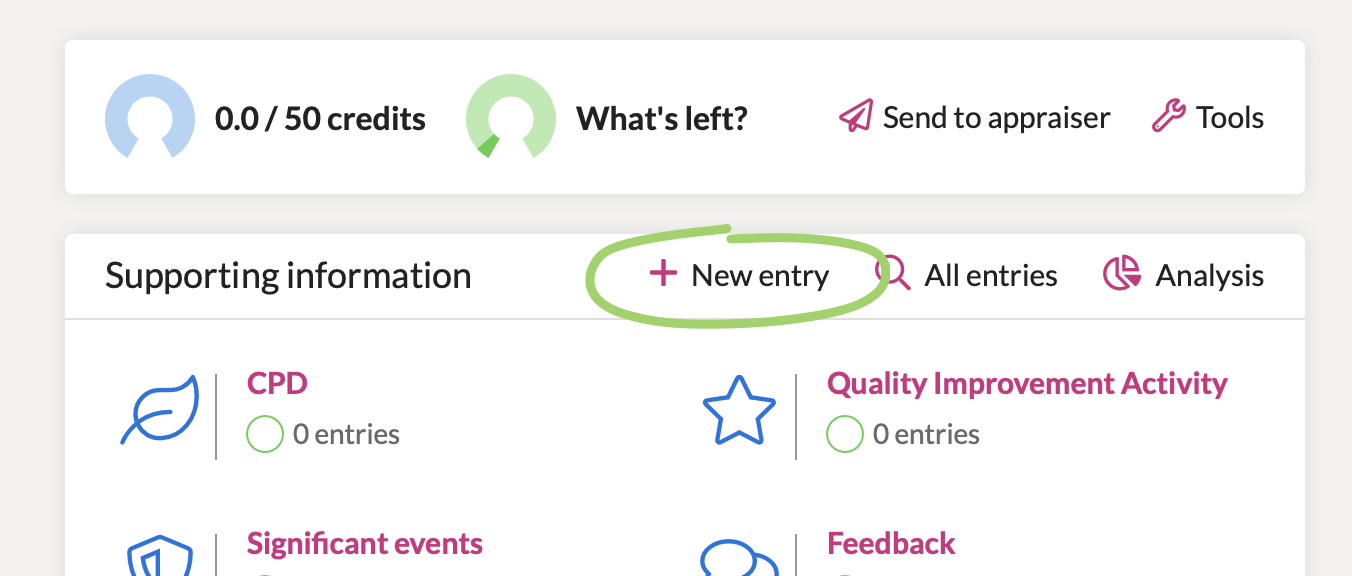Click the Quality Improvement entries status circle
The height and width of the screenshot is (576, 1352).
tap(845, 434)
